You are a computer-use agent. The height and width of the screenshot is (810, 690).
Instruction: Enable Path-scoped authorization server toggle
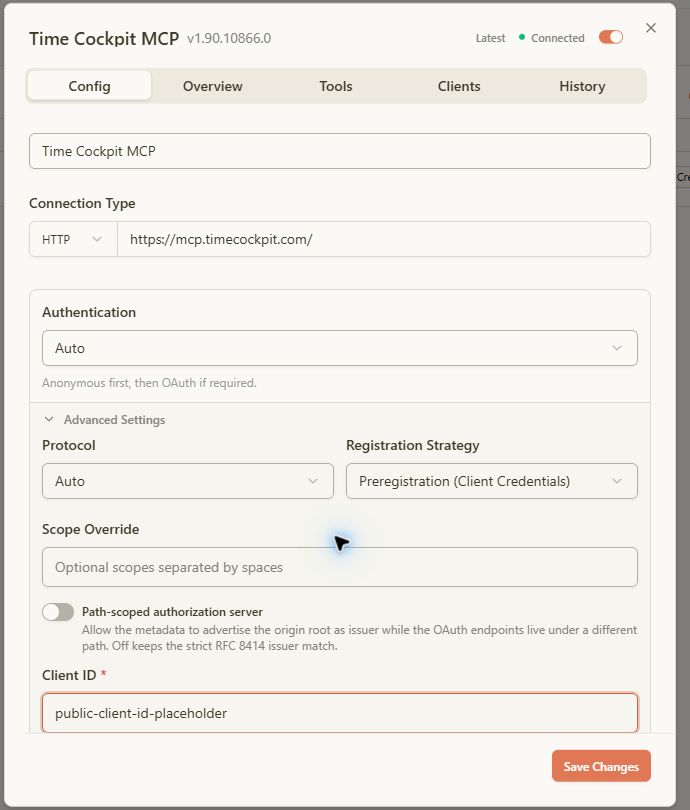[x=58, y=612]
